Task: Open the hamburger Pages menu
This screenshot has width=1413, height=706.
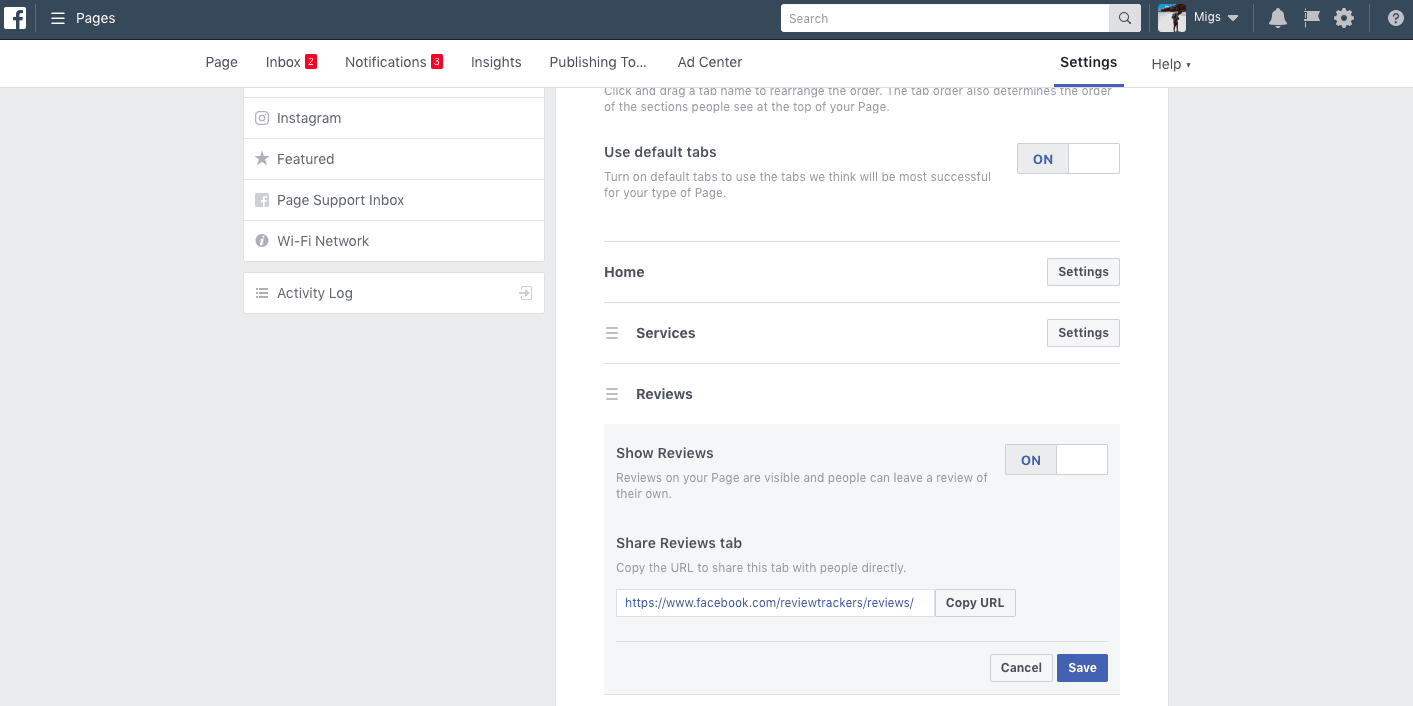Action: pyautogui.click(x=57, y=17)
